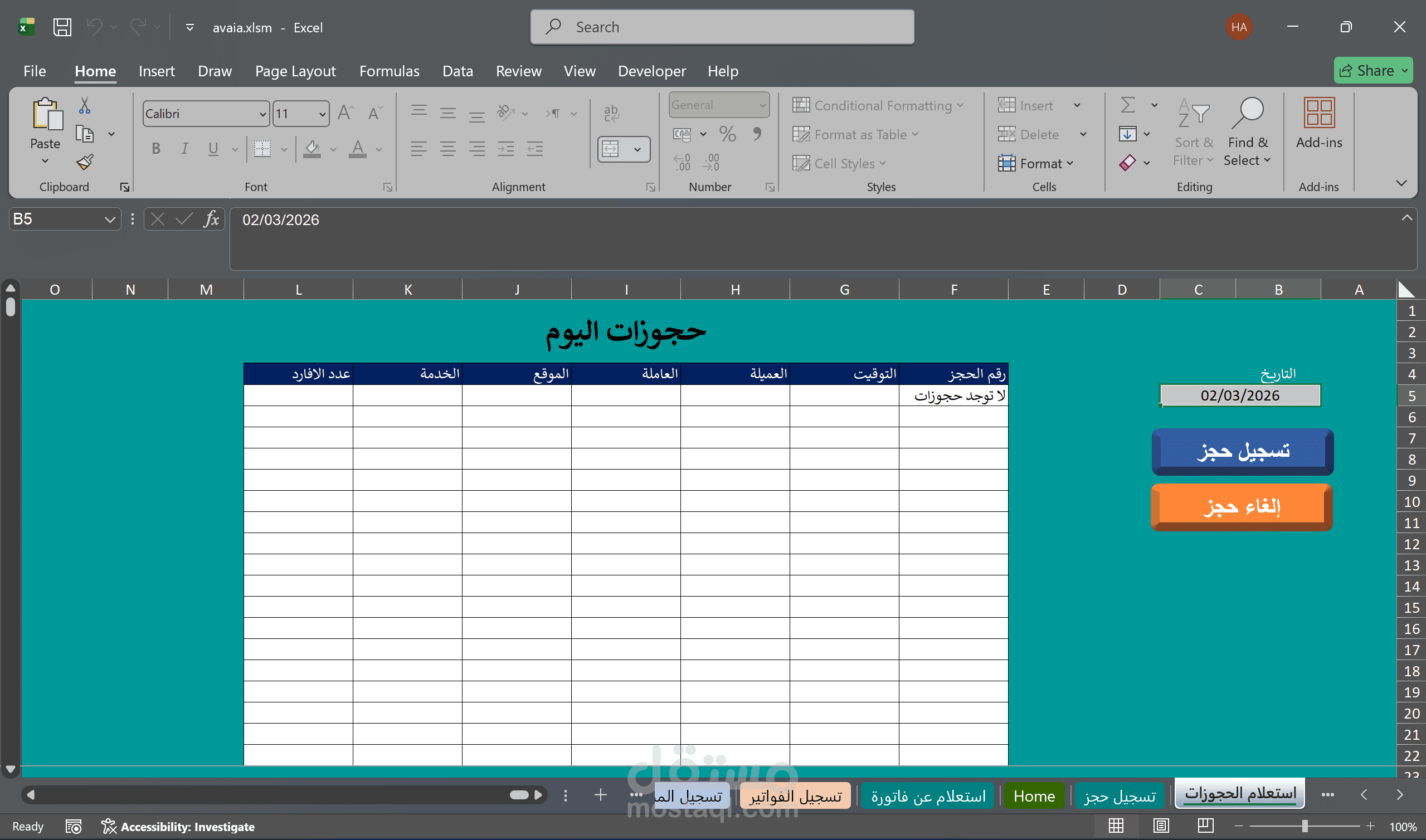Toggle Italic formatting
The image size is (1426, 840).
pyautogui.click(x=184, y=149)
